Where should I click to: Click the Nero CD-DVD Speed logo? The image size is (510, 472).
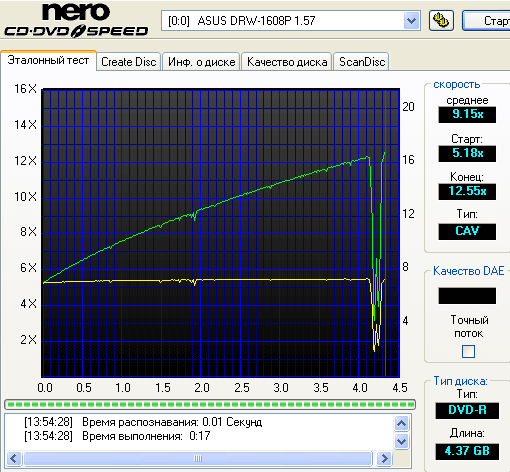pyautogui.click(x=76, y=20)
